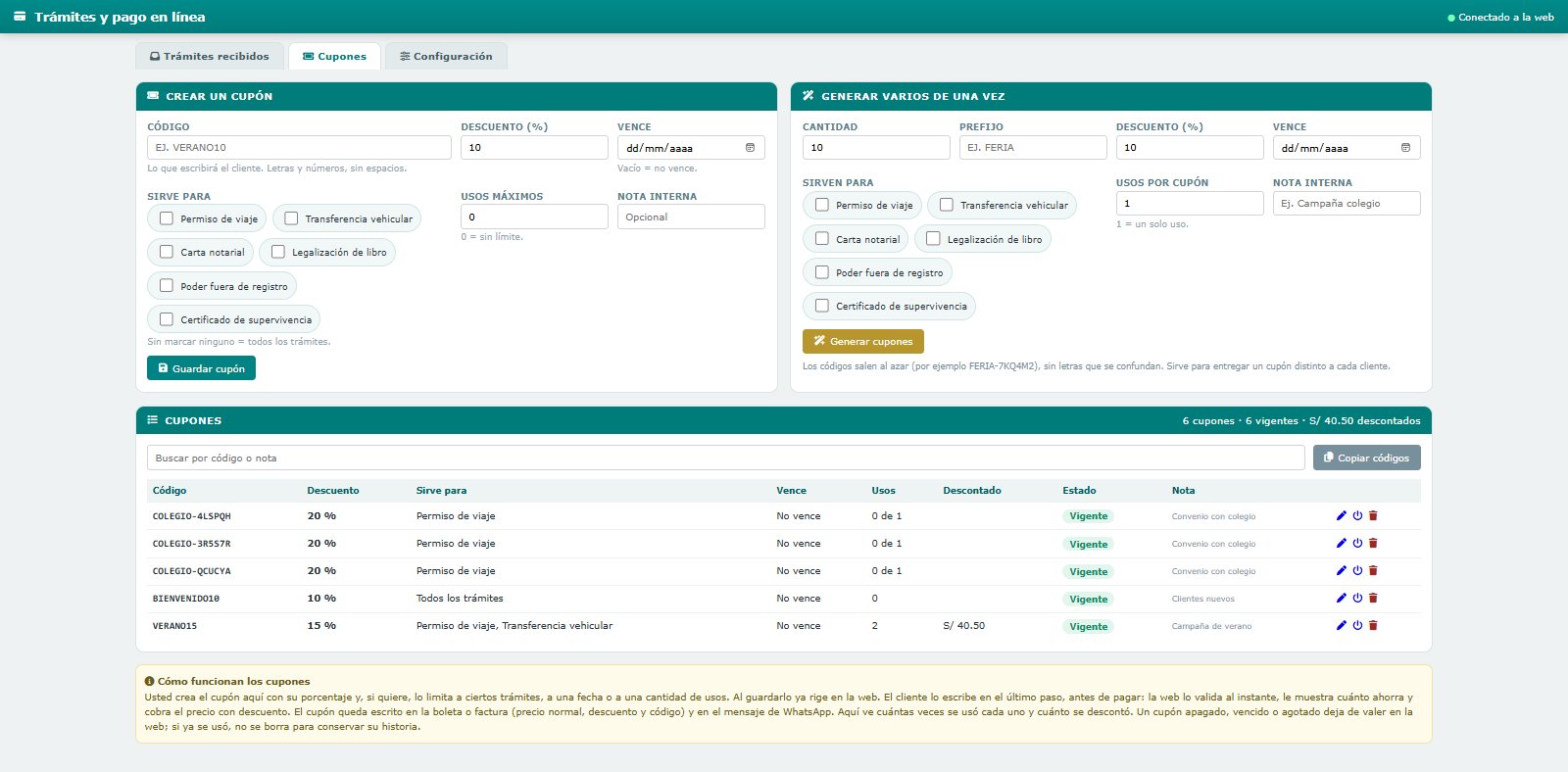The width and height of the screenshot is (1568, 772).
Task: Open the date picker in Crear un cupón Vence field
Action: pyautogui.click(x=750, y=148)
